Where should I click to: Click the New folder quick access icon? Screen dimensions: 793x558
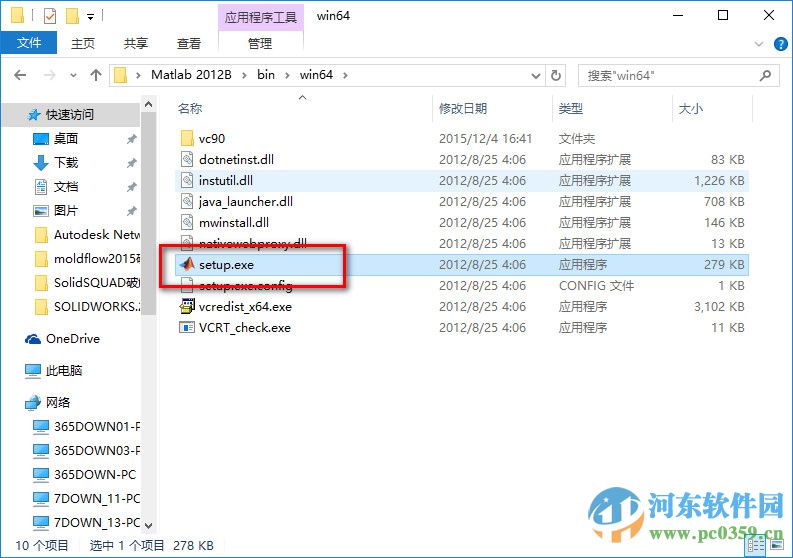pos(72,16)
